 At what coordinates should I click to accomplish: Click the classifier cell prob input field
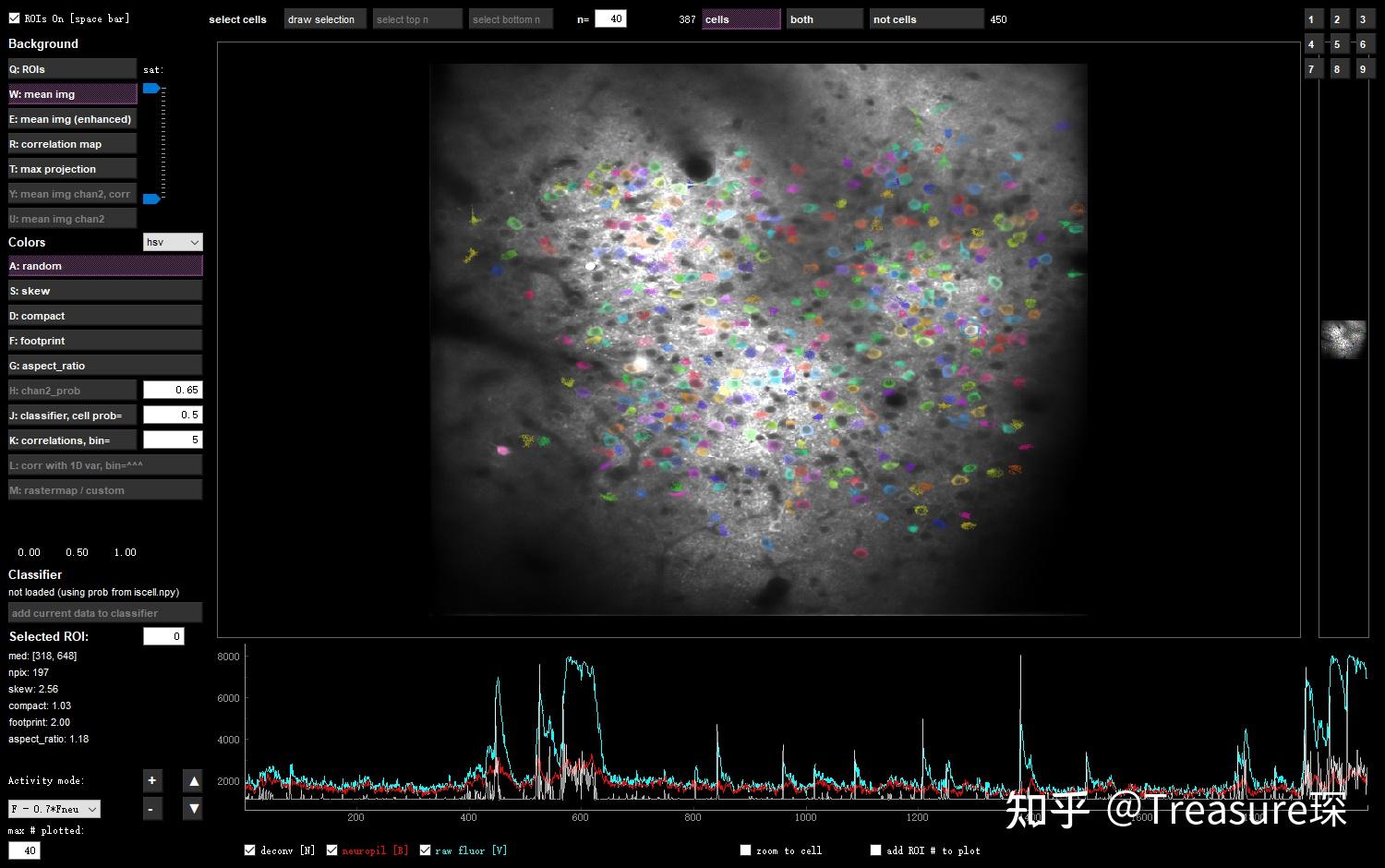(x=173, y=415)
